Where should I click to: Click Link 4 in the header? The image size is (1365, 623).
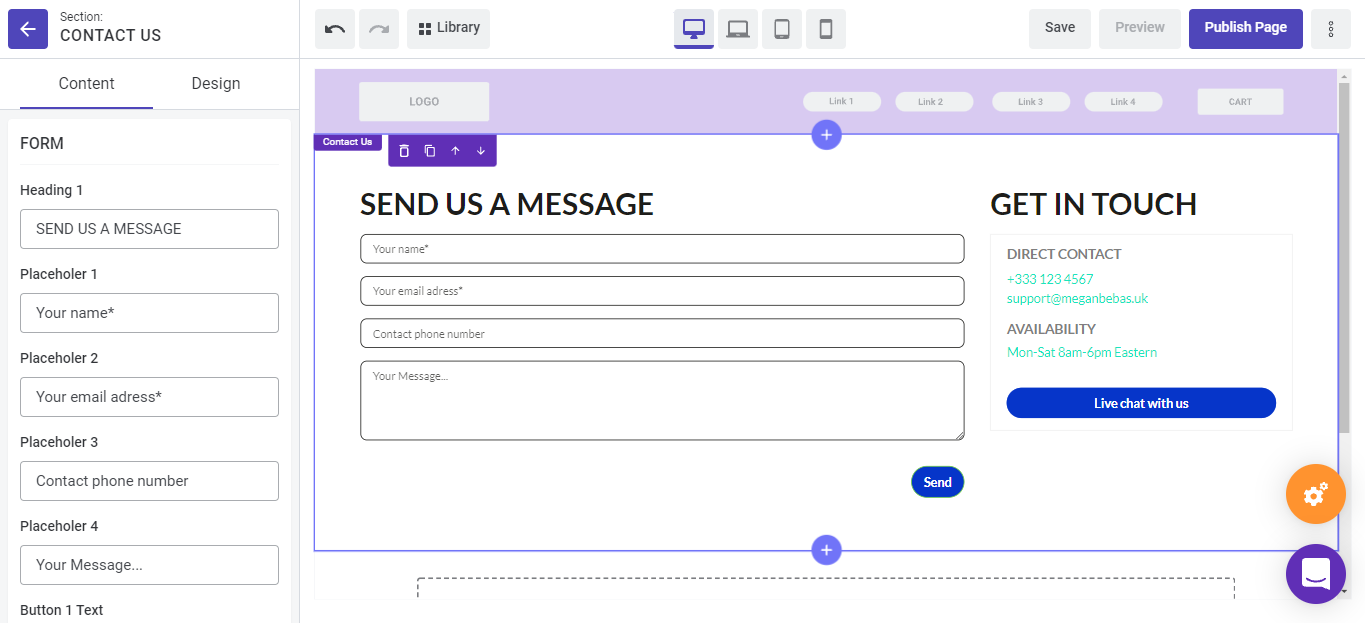tap(1123, 102)
